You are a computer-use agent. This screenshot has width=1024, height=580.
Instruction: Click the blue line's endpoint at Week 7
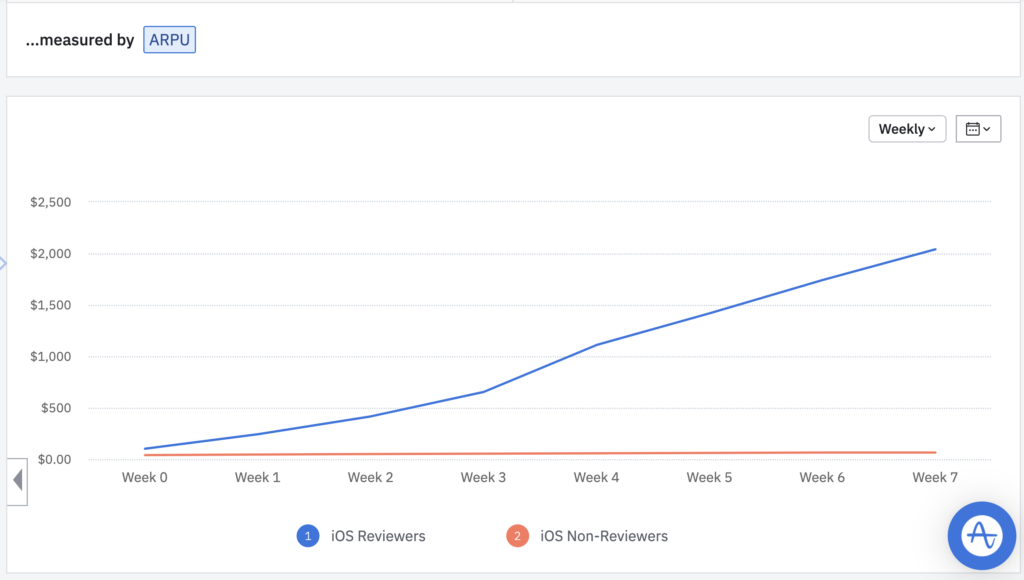[x=935, y=249]
